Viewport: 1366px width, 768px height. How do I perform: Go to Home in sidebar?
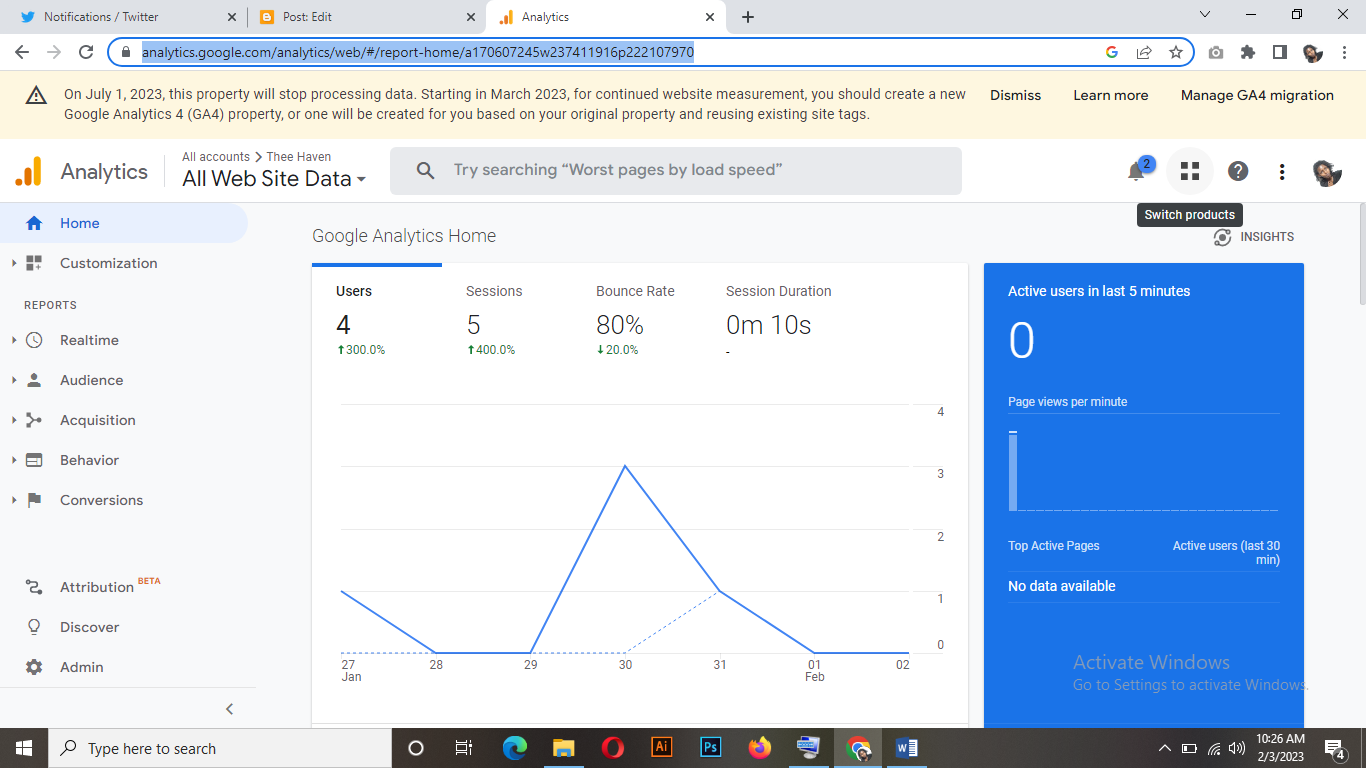tap(124, 223)
